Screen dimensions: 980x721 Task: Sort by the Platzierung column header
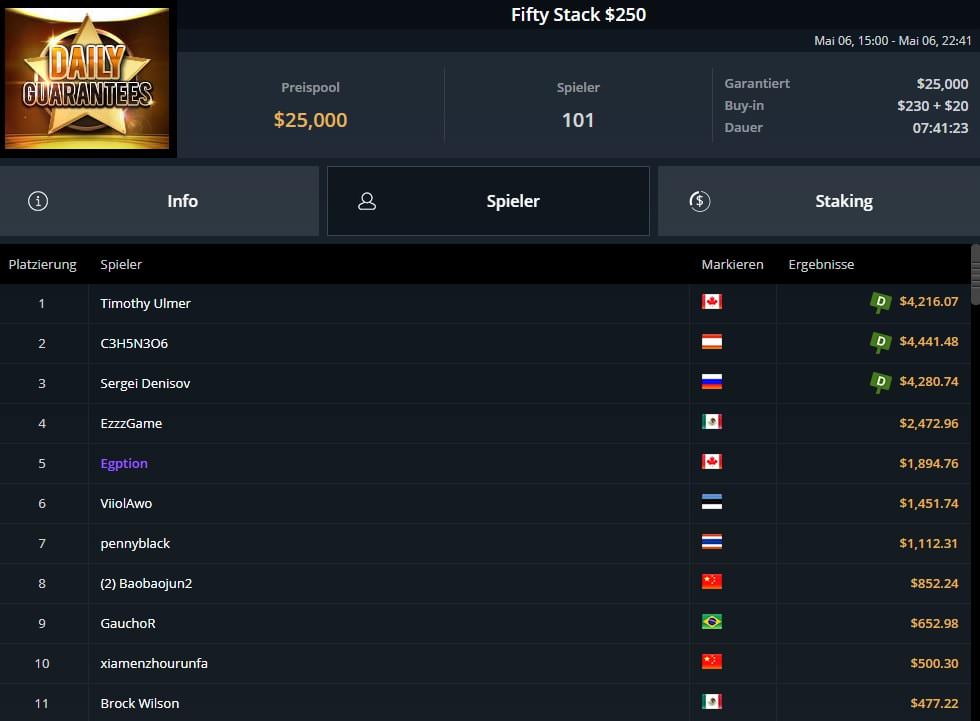pyautogui.click(x=42, y=264)
